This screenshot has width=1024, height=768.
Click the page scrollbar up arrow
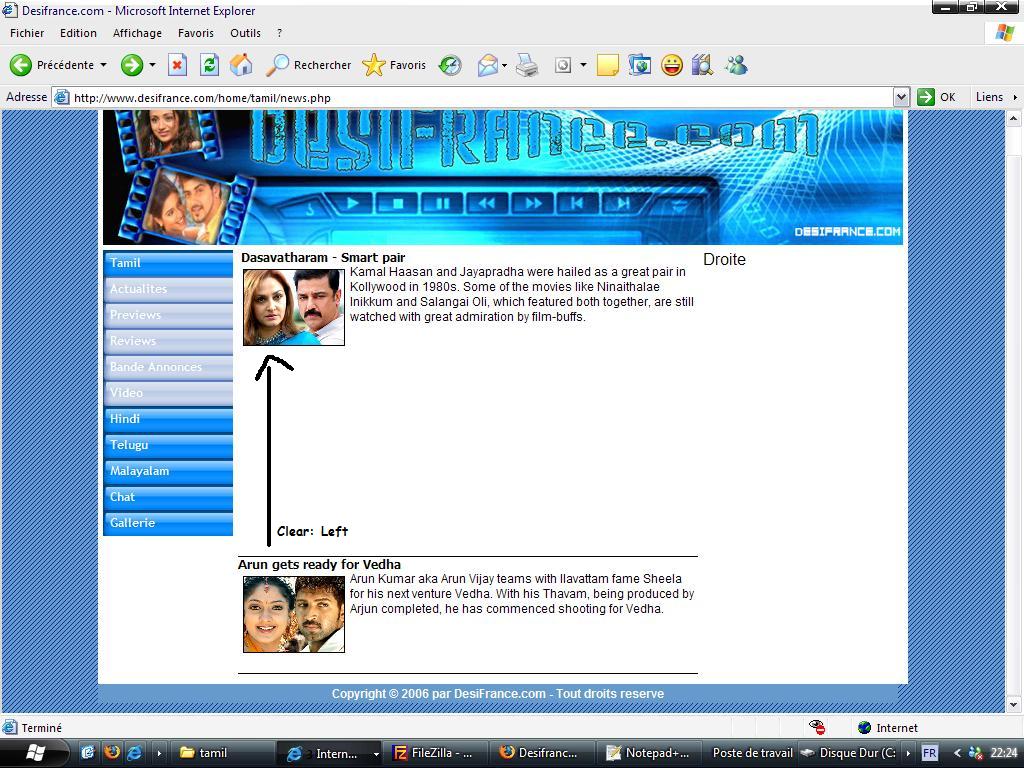point(1014,119)
